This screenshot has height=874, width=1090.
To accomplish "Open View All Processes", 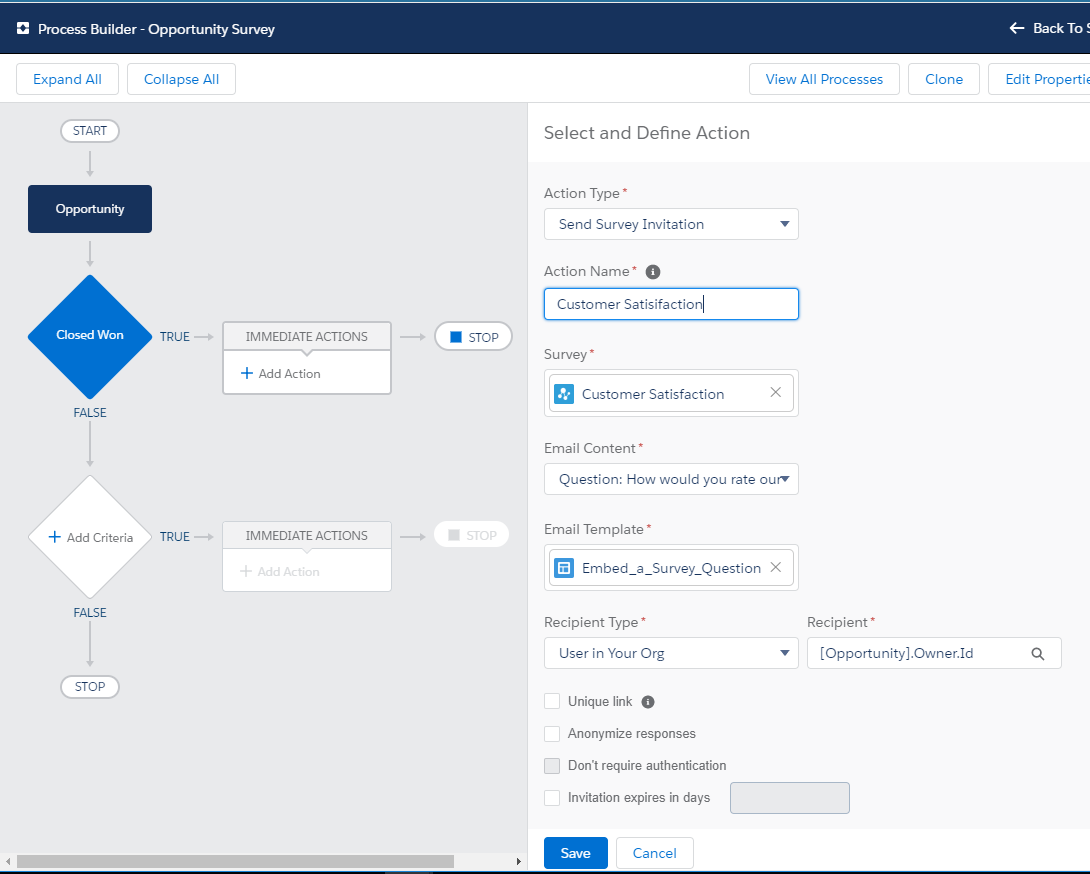I will tap(824, 79).
